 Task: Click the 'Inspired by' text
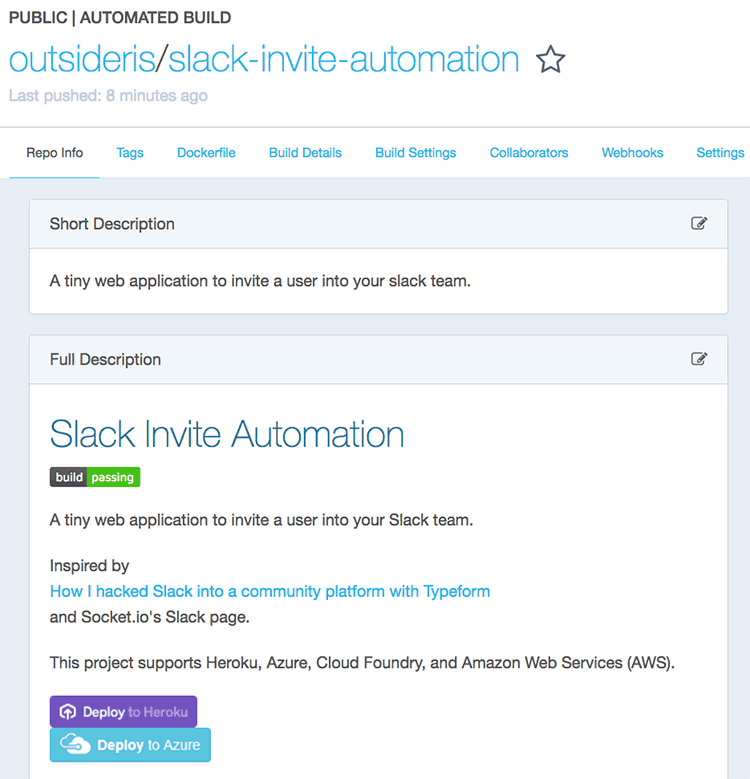point(89,566)
